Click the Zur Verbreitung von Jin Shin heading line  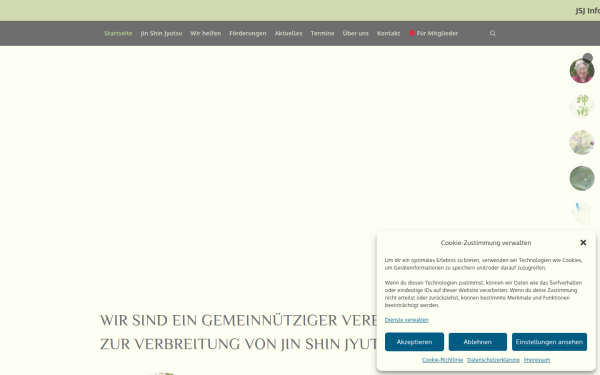coord(239,344)
